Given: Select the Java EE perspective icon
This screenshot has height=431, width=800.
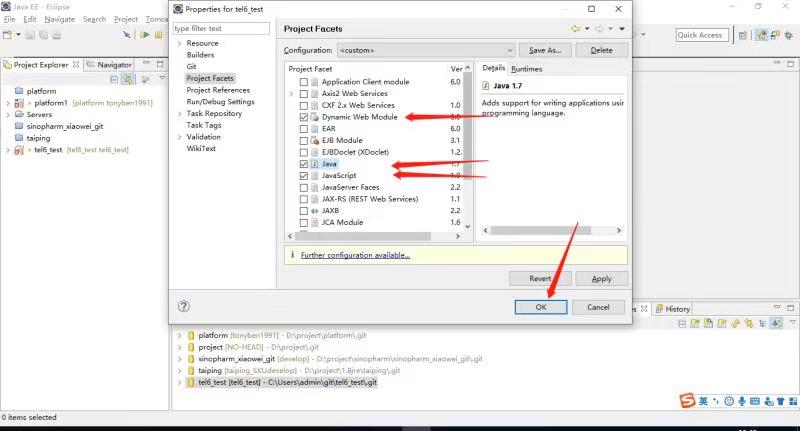Looking at the screenshot, I should point(761,35).
